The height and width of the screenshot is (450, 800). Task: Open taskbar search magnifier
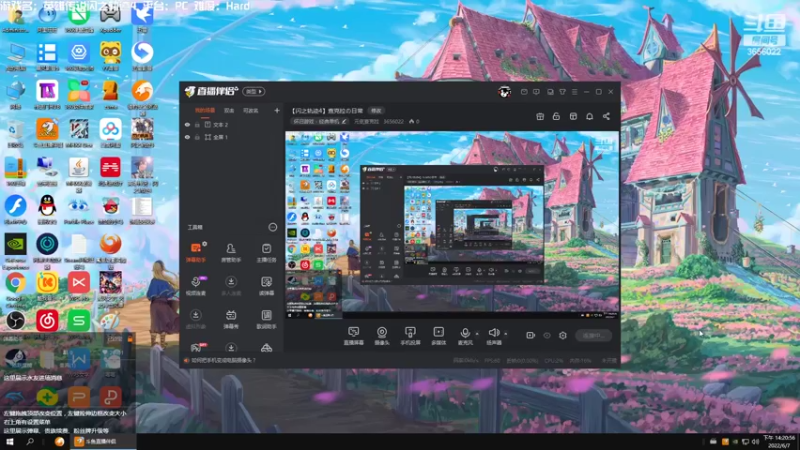point(30,442)
